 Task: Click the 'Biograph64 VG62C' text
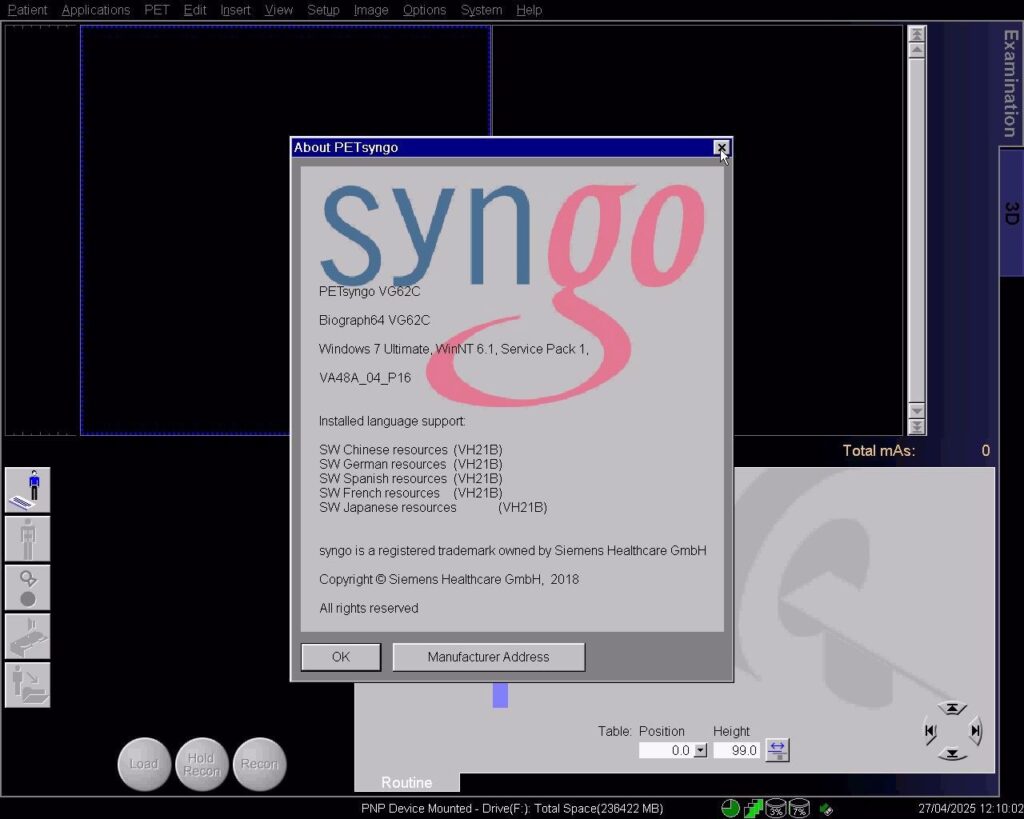[374, 320]
